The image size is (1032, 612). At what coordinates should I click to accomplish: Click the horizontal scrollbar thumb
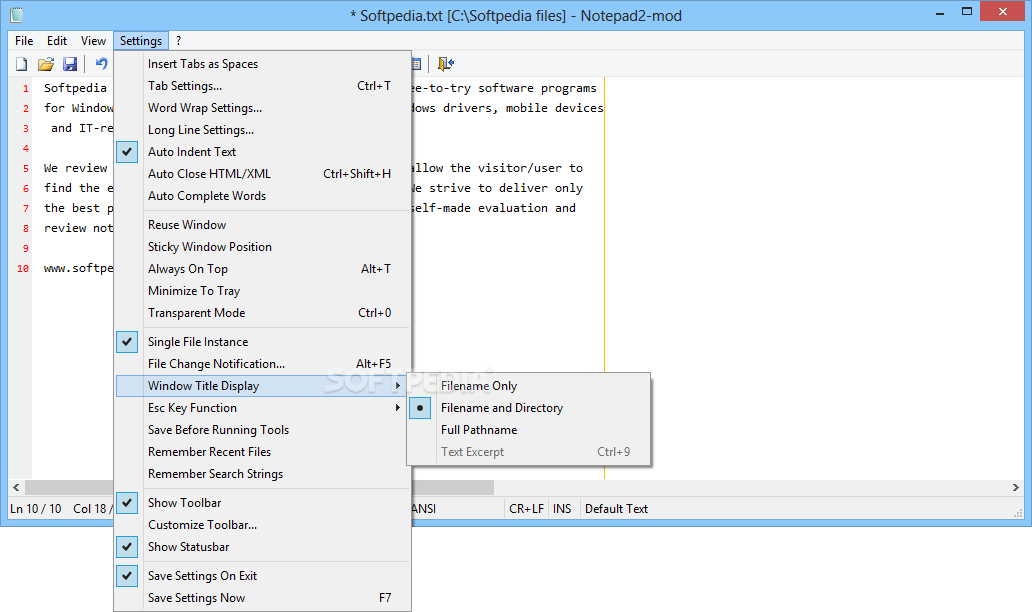(453, 488)
